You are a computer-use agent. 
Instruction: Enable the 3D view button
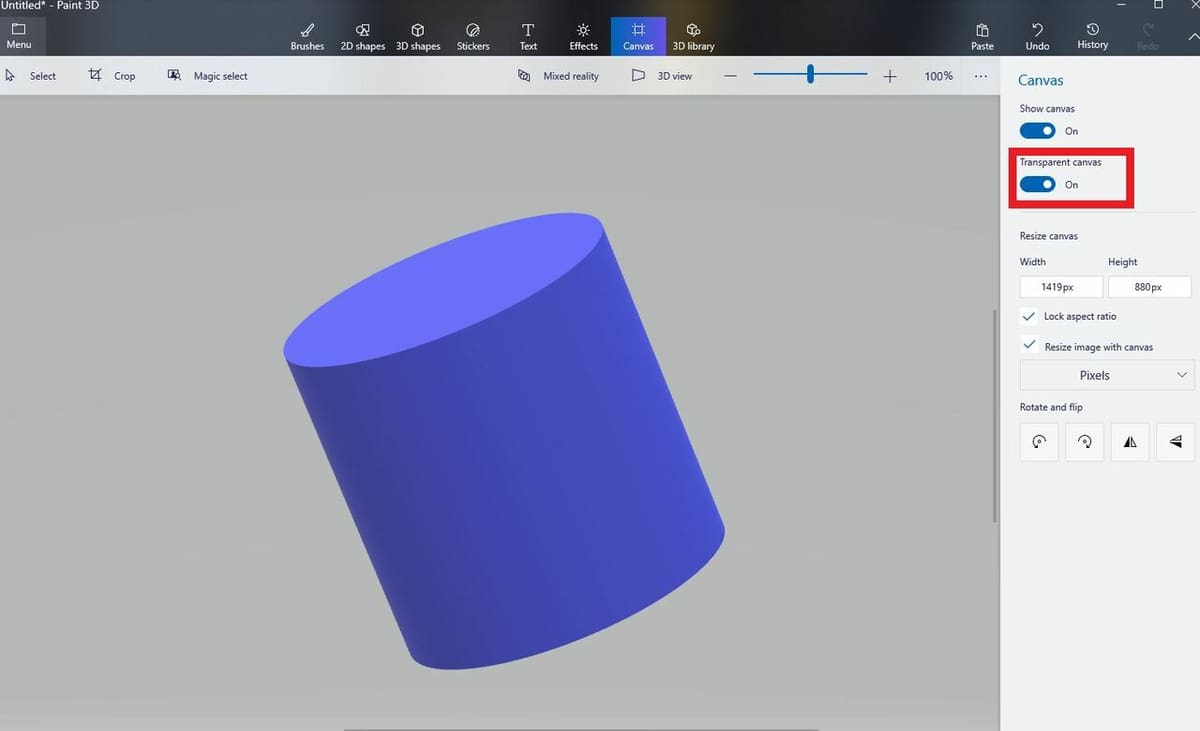point(662,76)
